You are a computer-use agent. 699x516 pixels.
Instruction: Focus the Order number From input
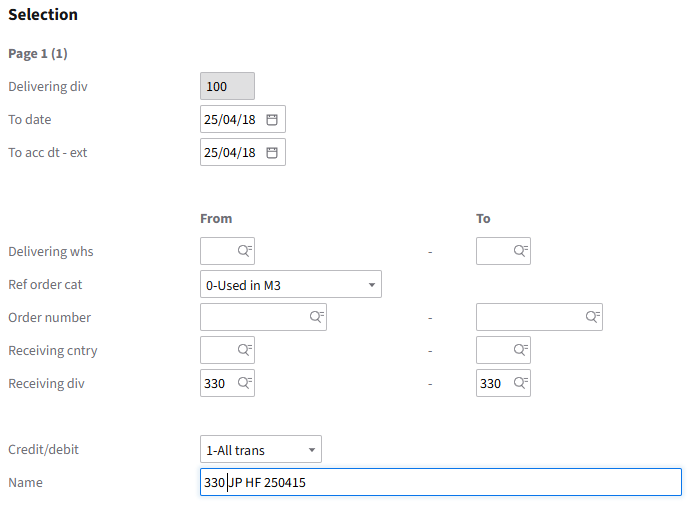pyautogui.click(x=254, y=317)
